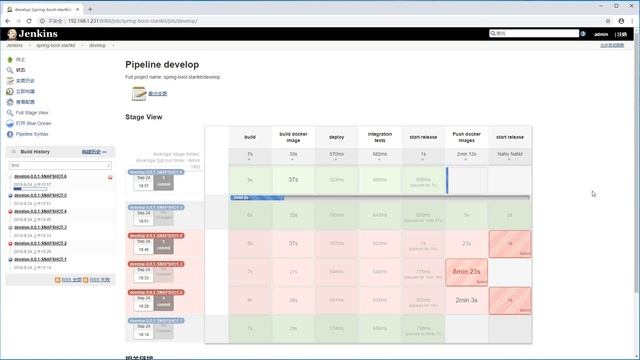Open the build trend link dropdown

tap(94, 152)
